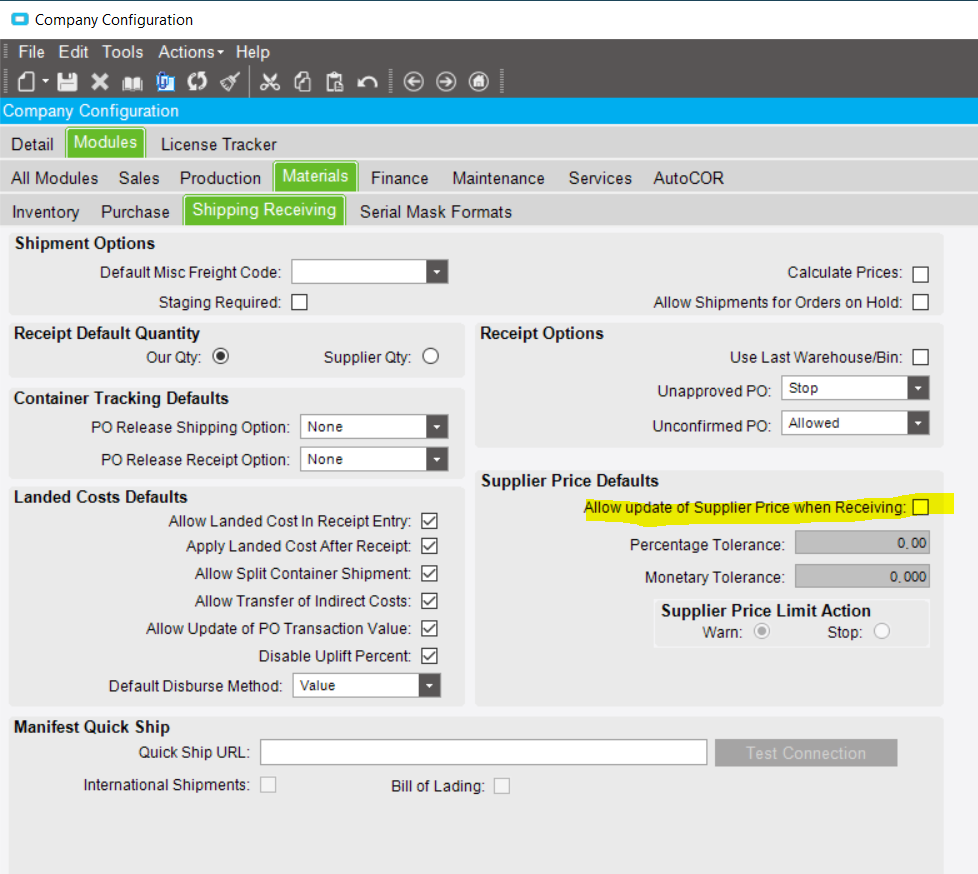Viewport: 978px width, 874px height.
Task: Open the Unapproved PO dropdown showing Stop
Action: [917, 388]
